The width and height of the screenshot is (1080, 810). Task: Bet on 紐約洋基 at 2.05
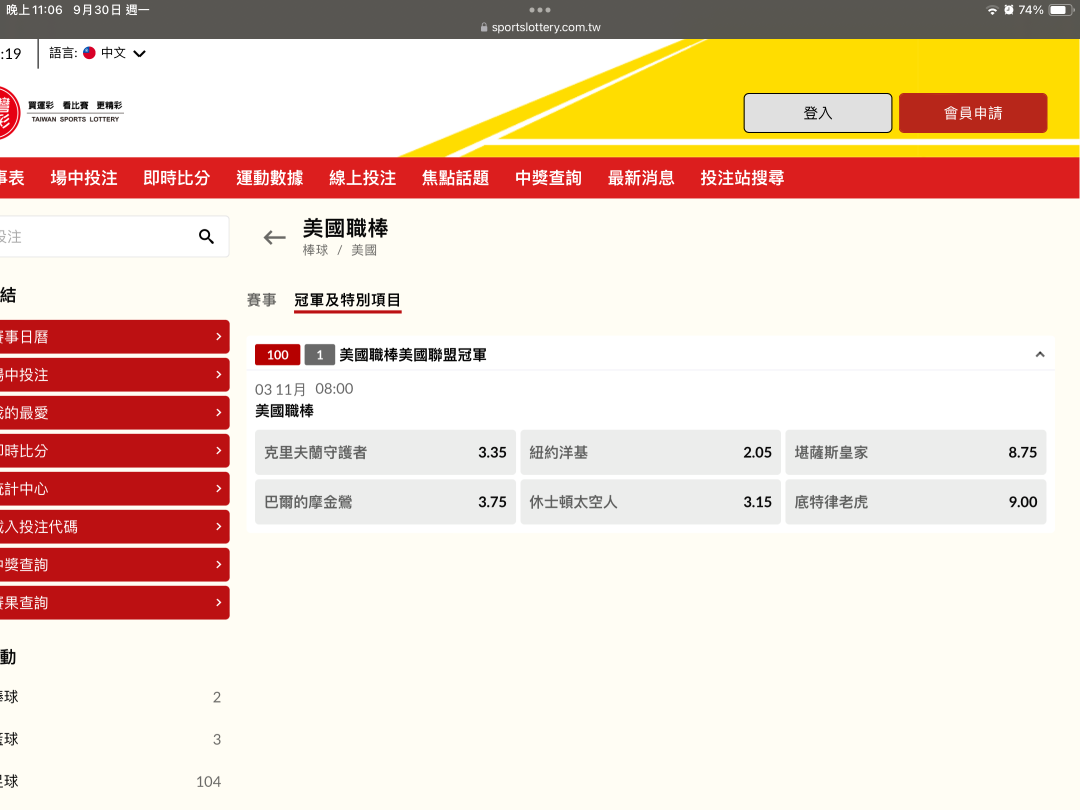coord(650,453)
